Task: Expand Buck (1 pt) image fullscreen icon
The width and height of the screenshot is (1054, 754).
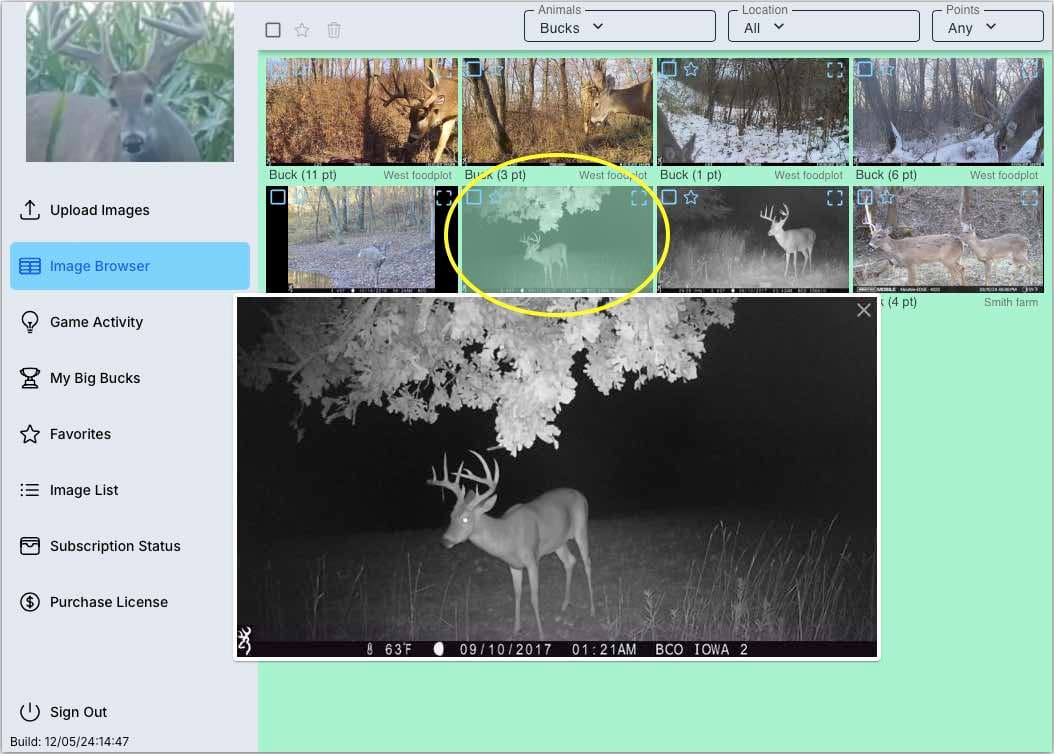Action: click(x=835, y=69)
